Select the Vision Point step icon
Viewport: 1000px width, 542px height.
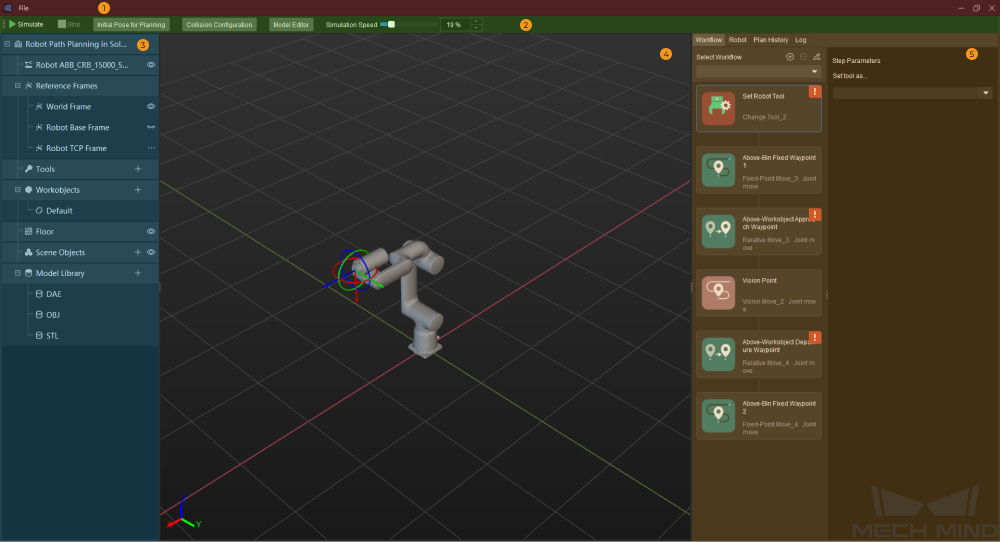point(718,293)
